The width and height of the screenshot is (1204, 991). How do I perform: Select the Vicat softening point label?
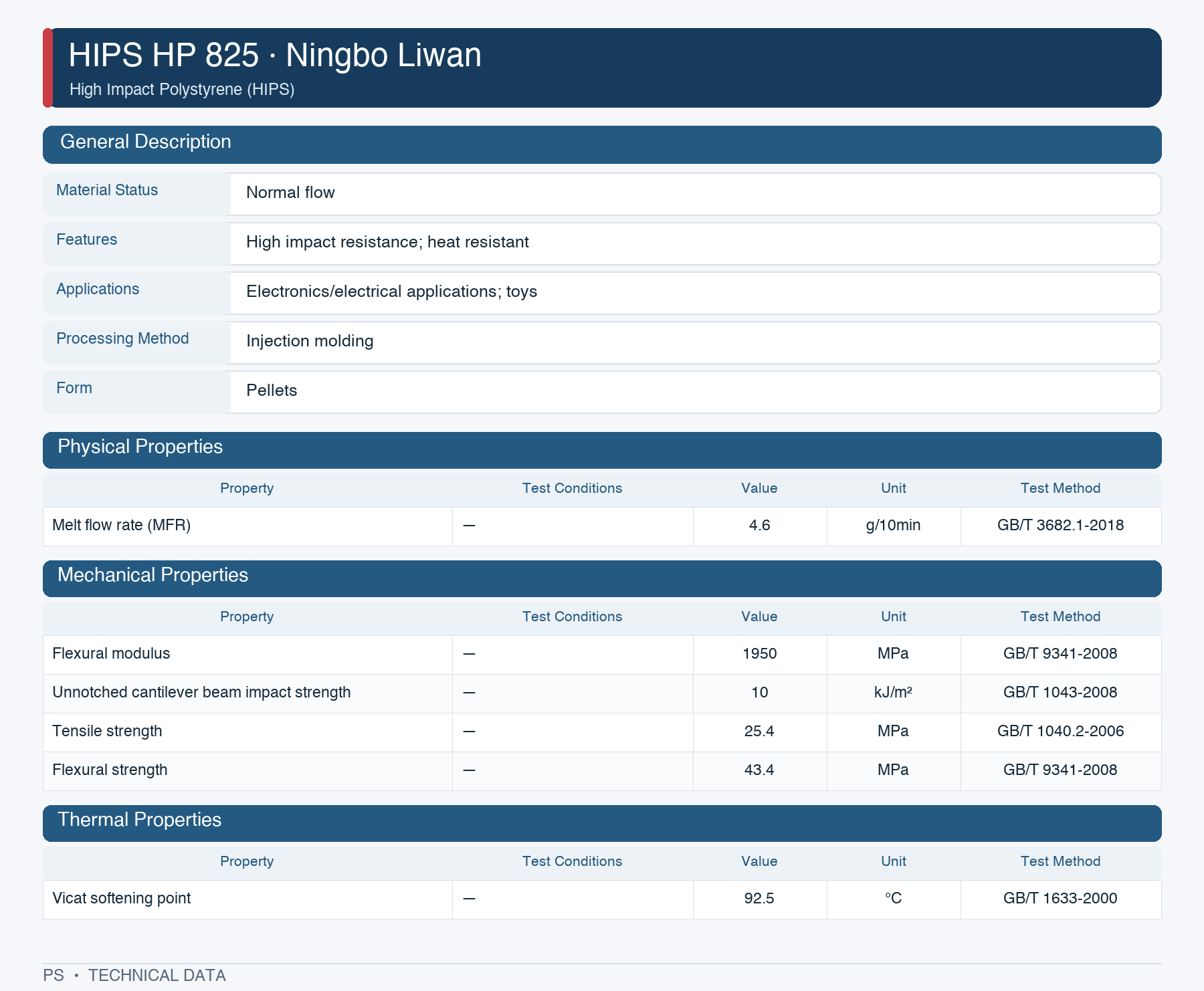122,899
